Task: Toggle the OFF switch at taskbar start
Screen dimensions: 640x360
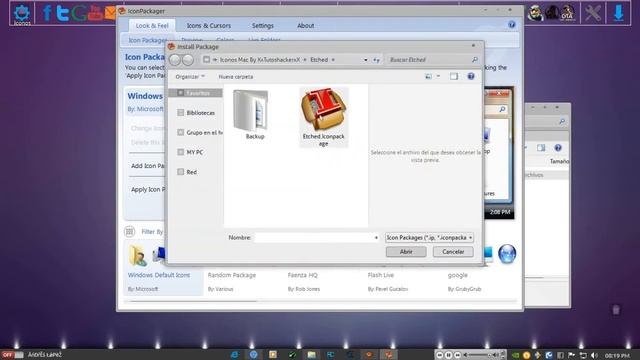Action: [12, 355]
